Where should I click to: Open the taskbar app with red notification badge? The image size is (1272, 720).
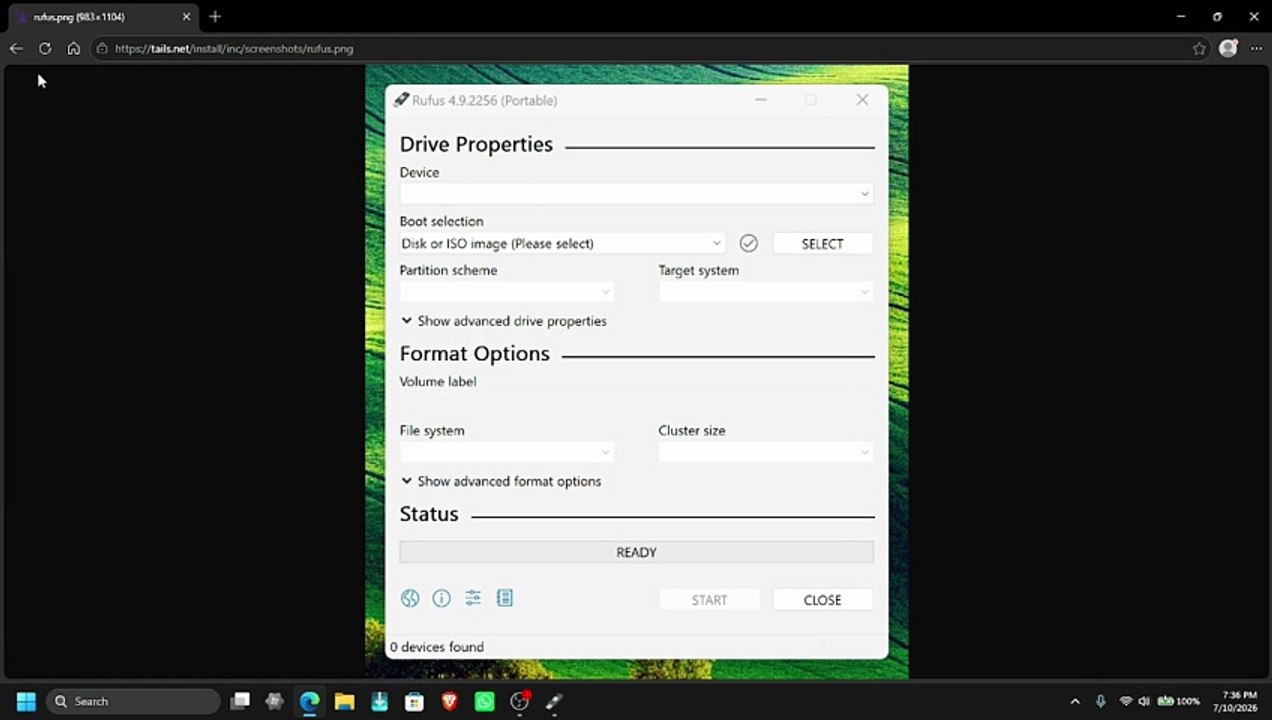pos(519,701)
